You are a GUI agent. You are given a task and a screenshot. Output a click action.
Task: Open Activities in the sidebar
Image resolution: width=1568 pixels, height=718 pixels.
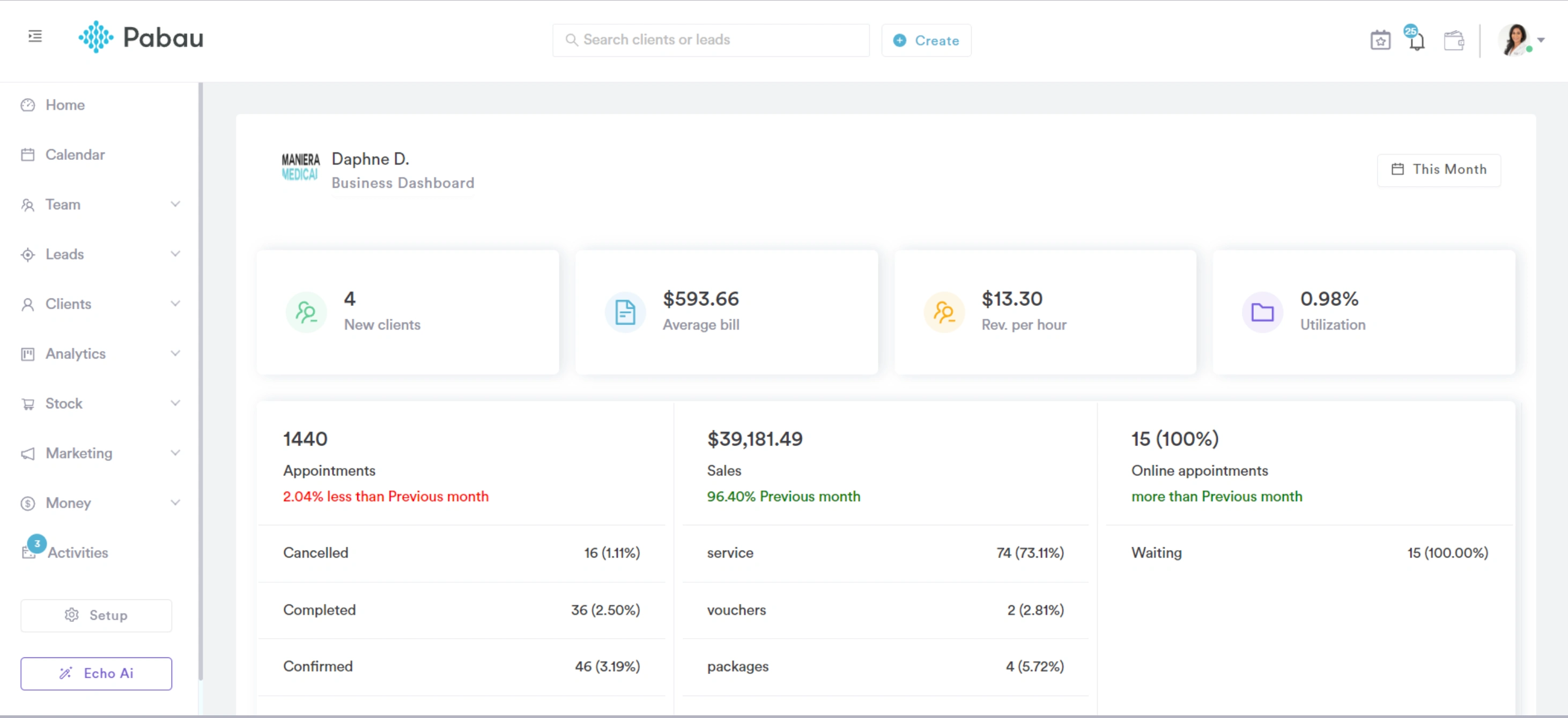click(x=77, y=552)
